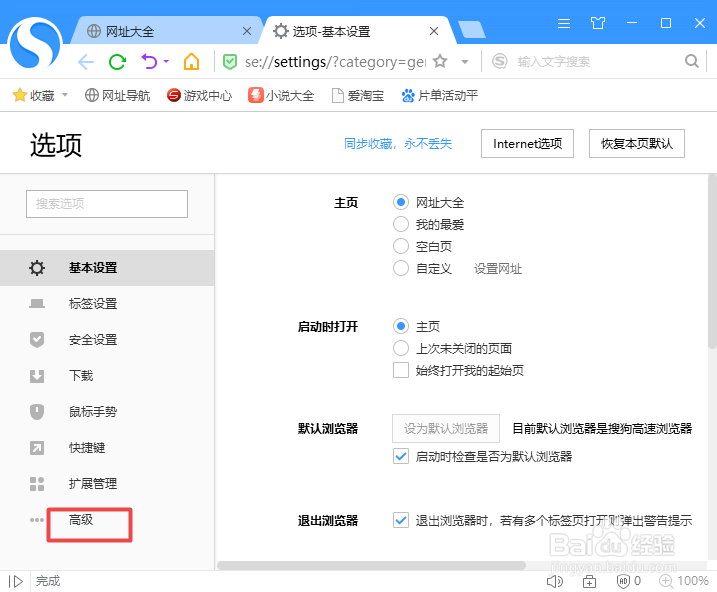This screenshot has width=717, height=592.
Task: Switch to the 网址大全 tab
Action: pos(165,31)
